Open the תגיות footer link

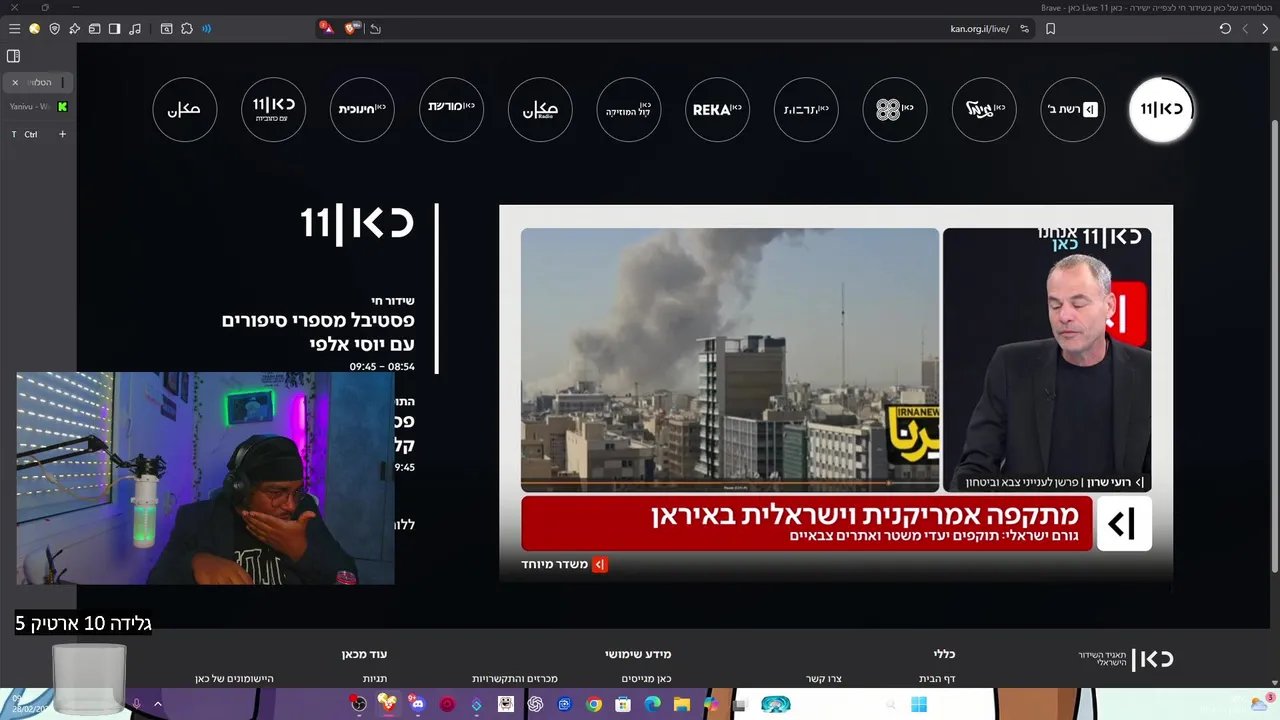pos(375,679)
